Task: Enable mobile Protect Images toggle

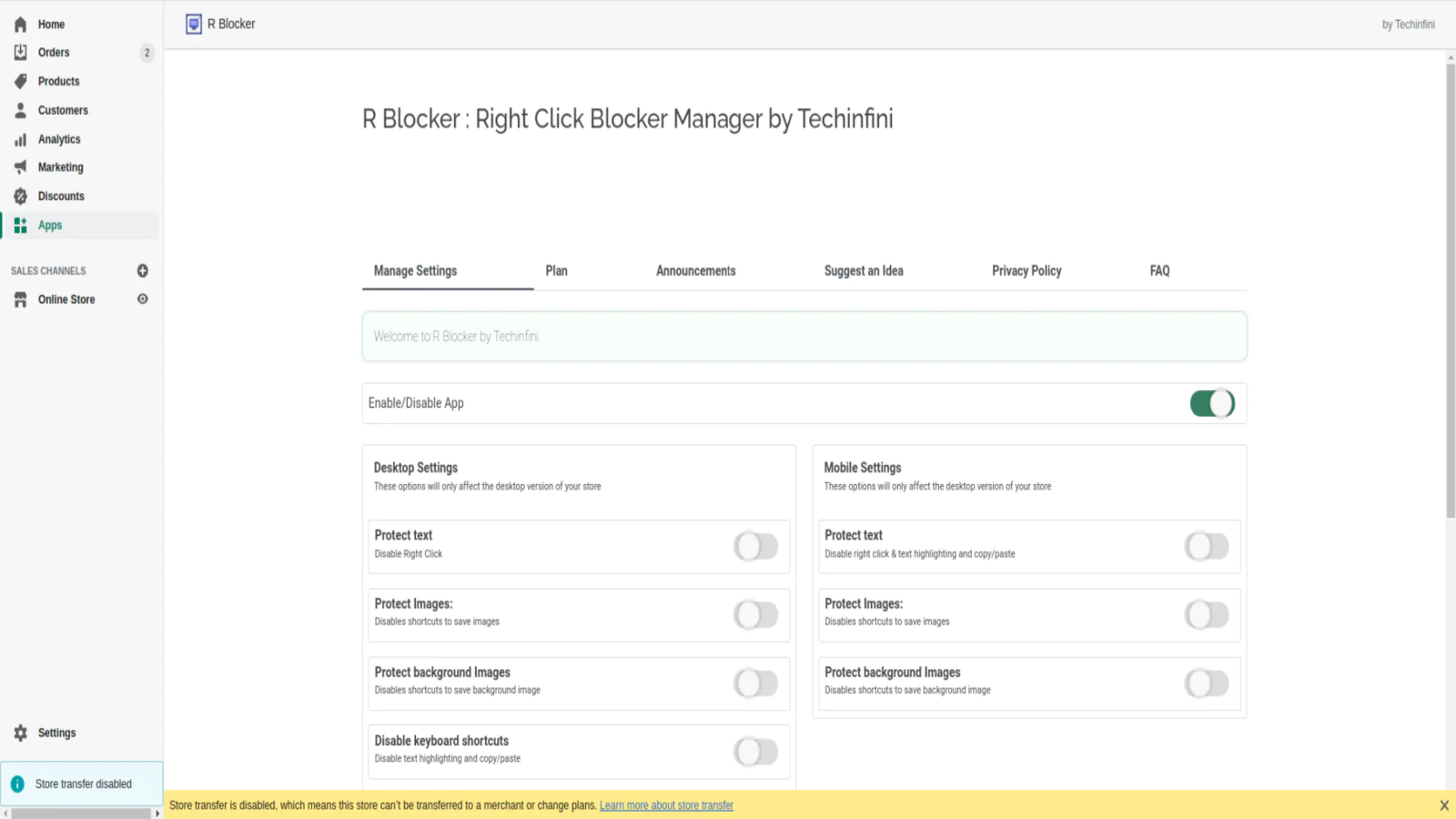Action: click(x=1207, y=615)
